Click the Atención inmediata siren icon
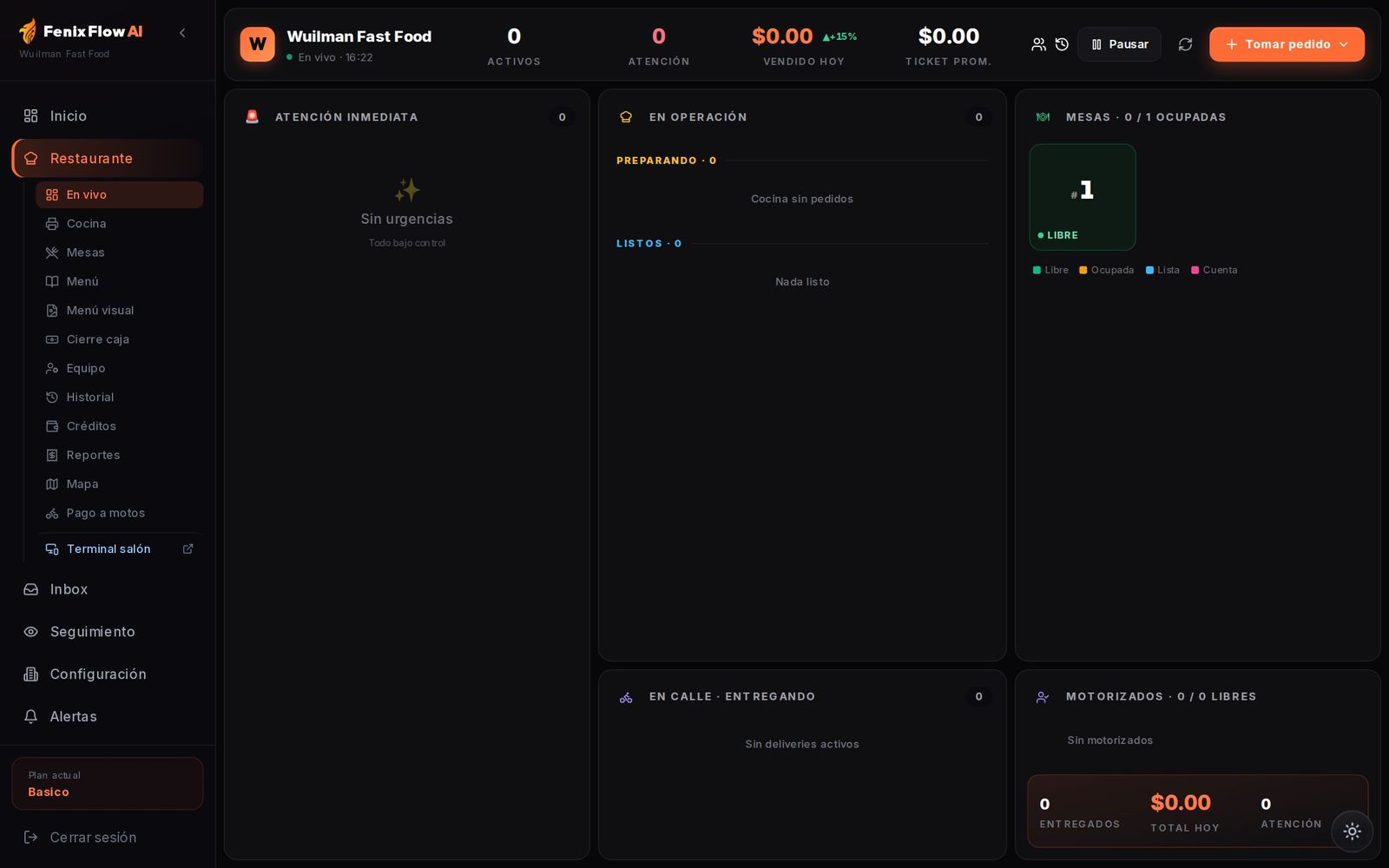 [253, 116]
